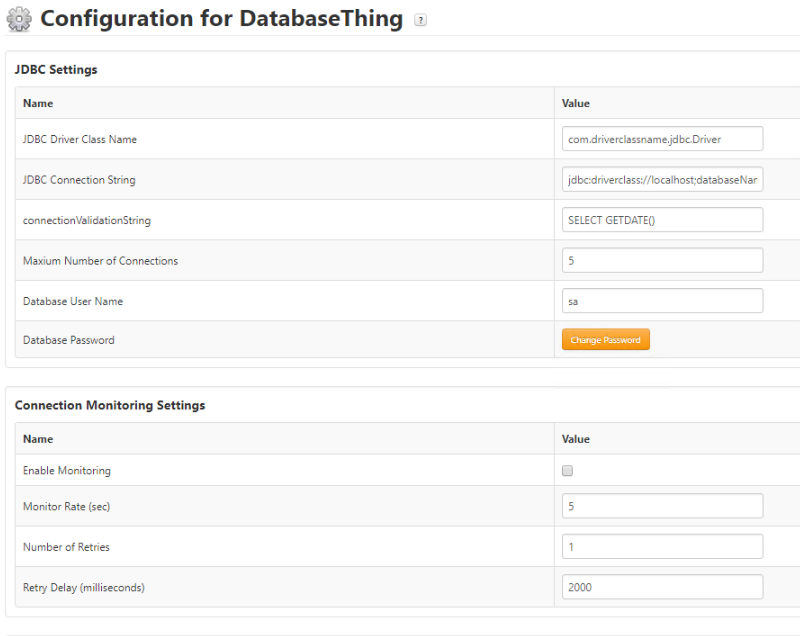Click the Number of Retries input
The image size is (800, 636).
662,546
